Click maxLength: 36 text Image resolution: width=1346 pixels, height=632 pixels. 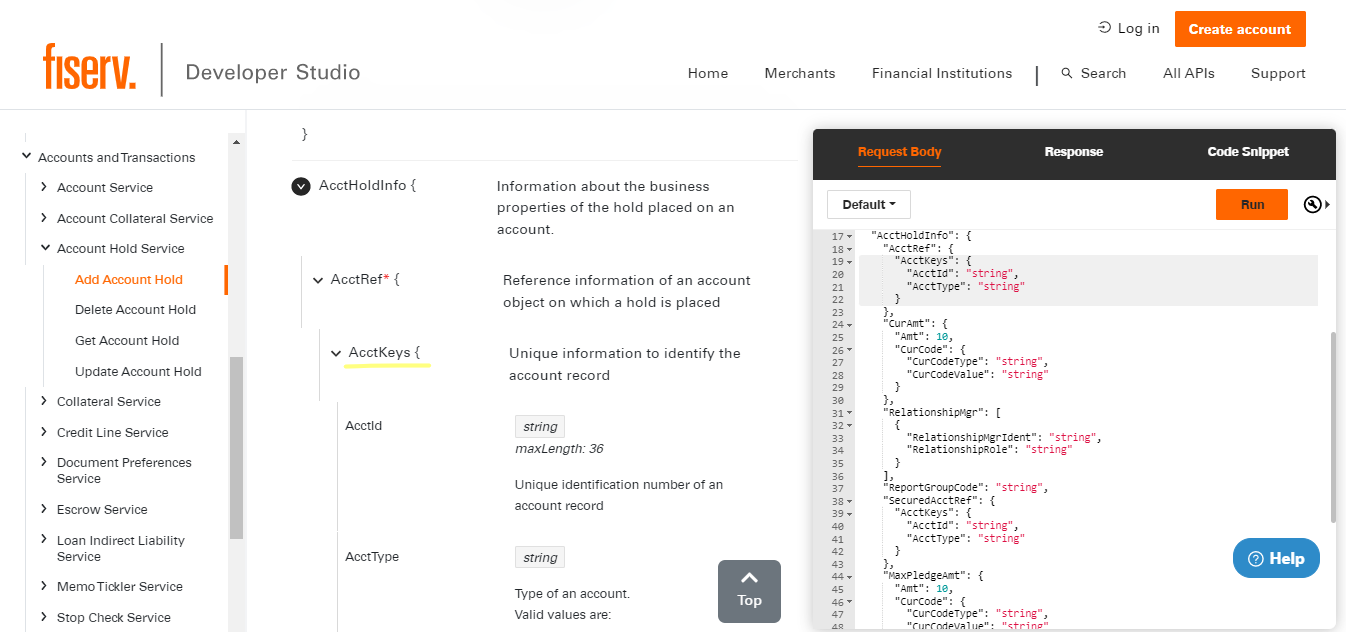pos(559,449)
